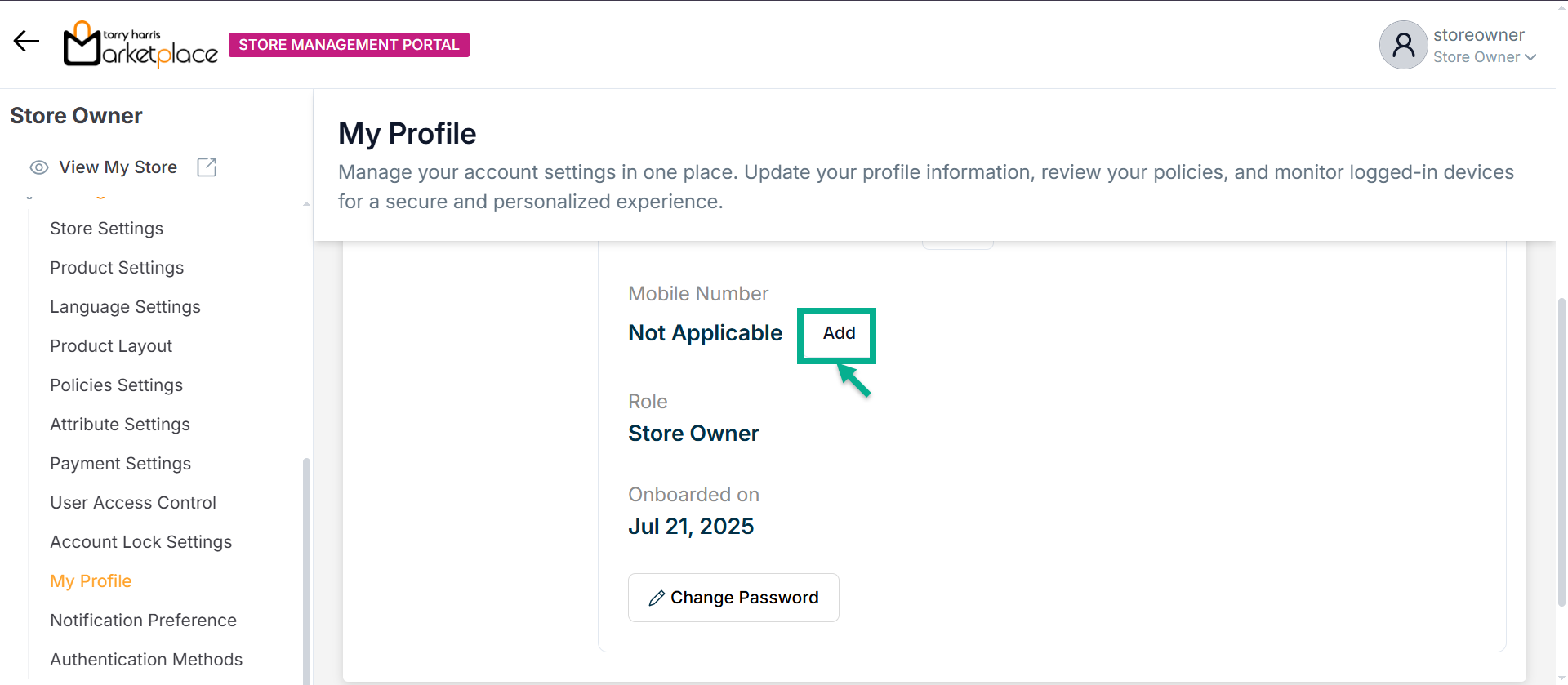Click the Torry Harris Marketplace logo
Image resolution: width=1568 pixels, height=685 pixels.
click(x=140, y=44)
